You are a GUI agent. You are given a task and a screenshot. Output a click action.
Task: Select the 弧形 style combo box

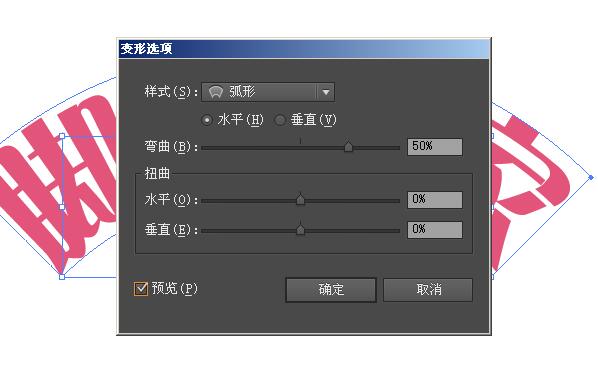pos(268,92)
